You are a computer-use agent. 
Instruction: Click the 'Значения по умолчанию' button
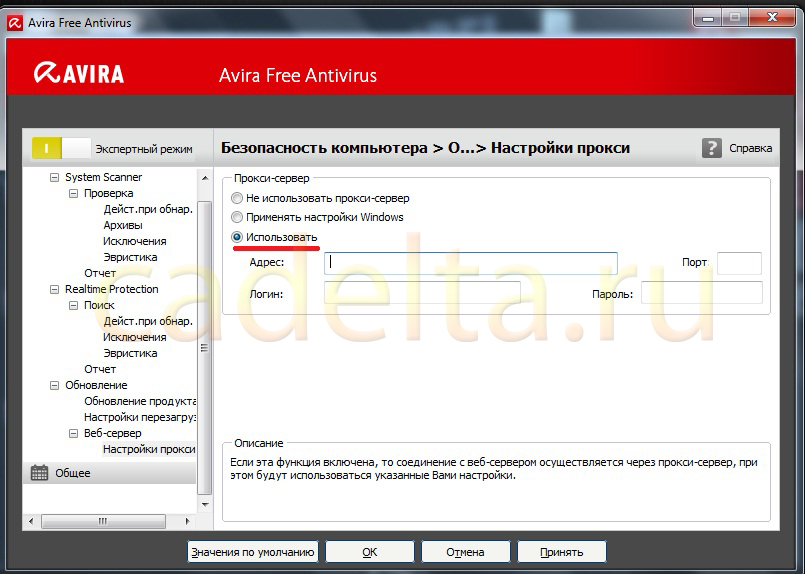coord(253,552)
